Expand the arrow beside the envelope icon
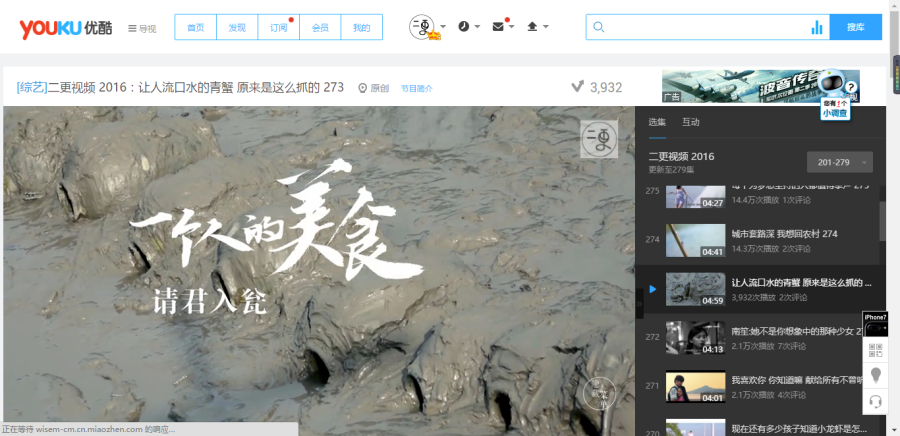The height and width of the screenshot is (436, 900). [511, 27]
